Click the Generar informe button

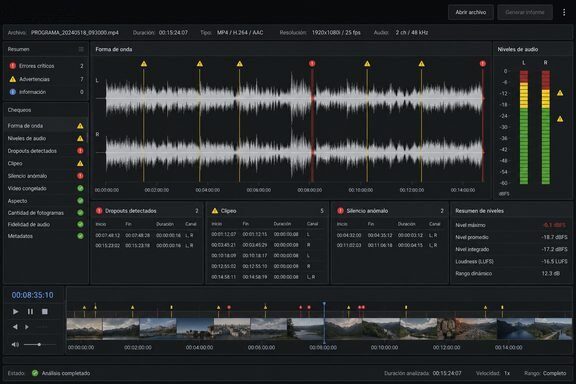point(525,12)
